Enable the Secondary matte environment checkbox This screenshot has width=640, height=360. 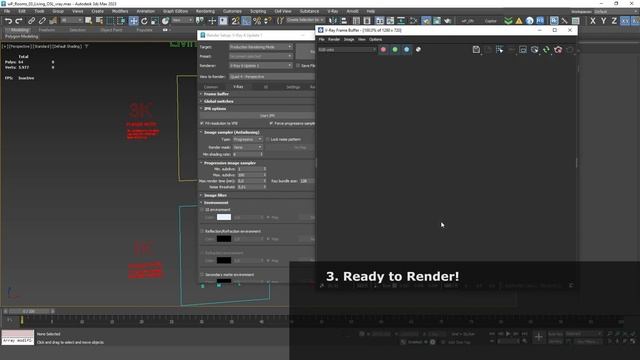coord(202,275)
